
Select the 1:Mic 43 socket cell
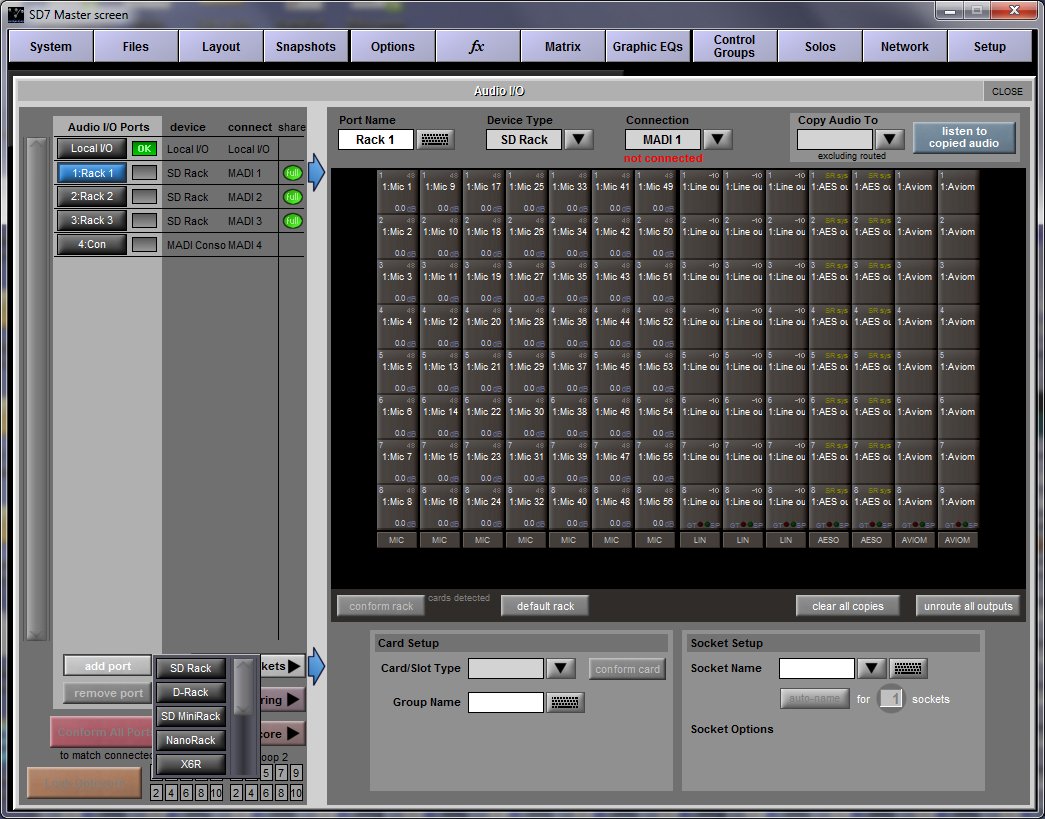pyautogui.click(x=612, y=282)
